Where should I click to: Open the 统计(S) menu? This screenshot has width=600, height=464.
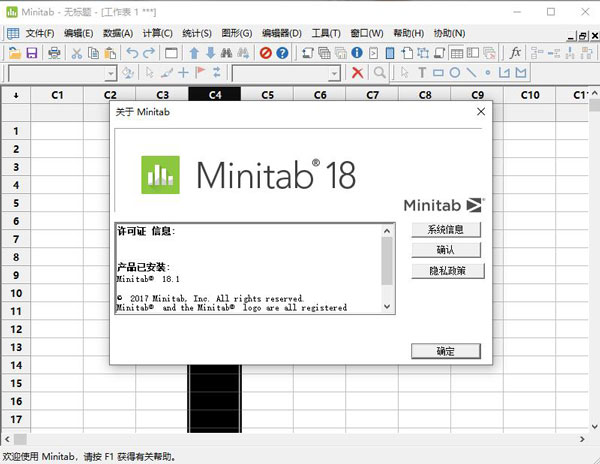(197, 34)
